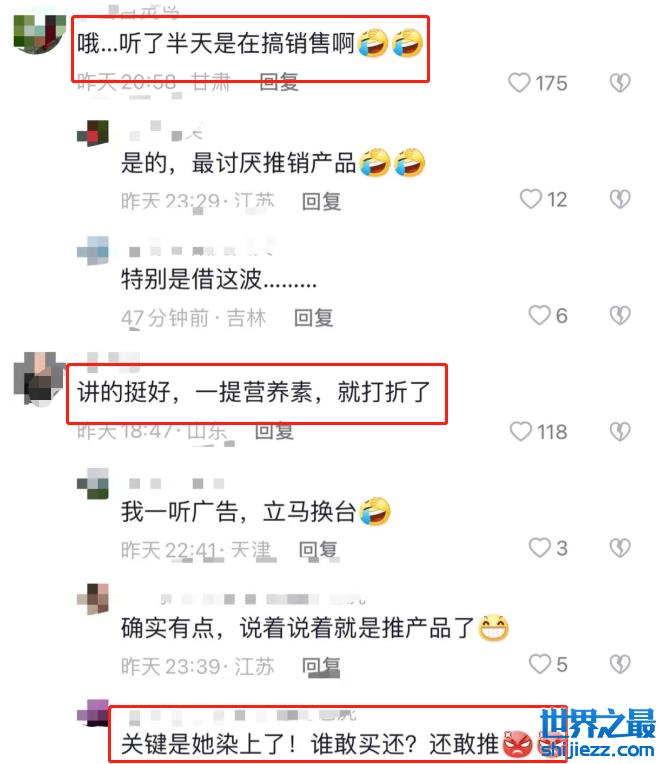
Task: Like the comment with 175 likes
Action: (x=519, y=83)
